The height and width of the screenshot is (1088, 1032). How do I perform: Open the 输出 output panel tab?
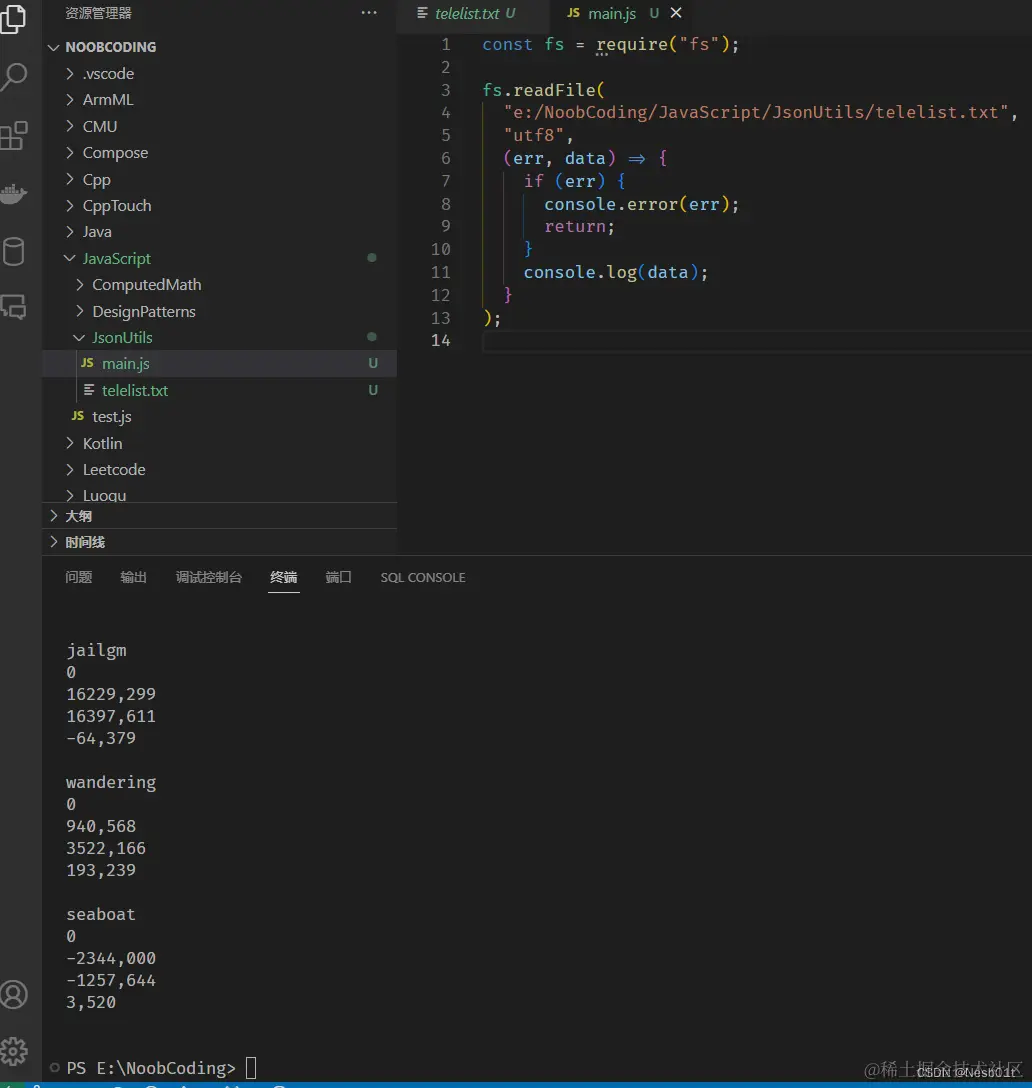133,577
